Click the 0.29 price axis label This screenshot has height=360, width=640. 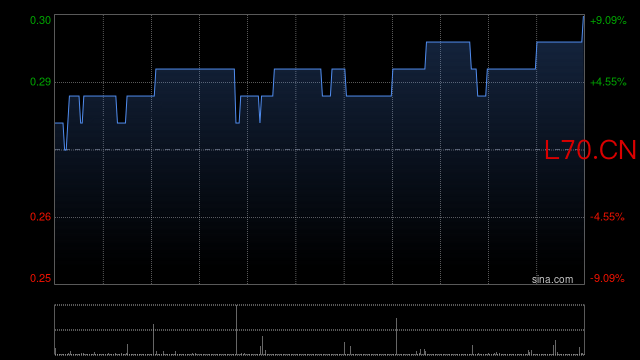pyautogui.click(x=40, y=82)
